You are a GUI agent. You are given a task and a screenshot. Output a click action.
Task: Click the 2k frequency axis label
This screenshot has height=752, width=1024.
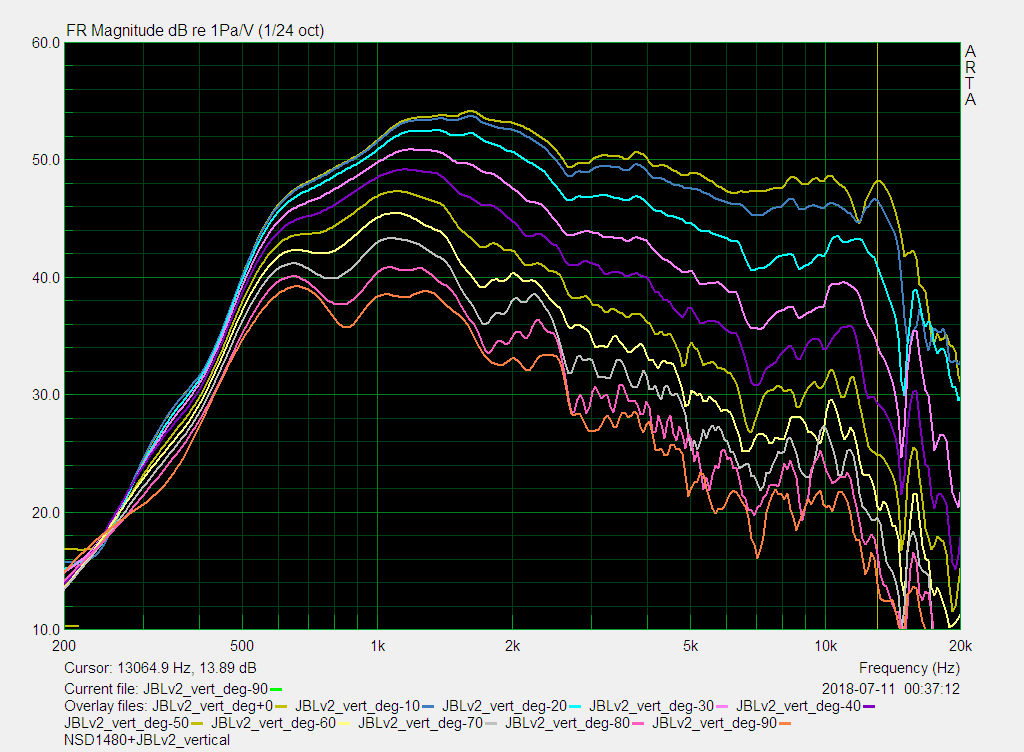click(513, 646)
